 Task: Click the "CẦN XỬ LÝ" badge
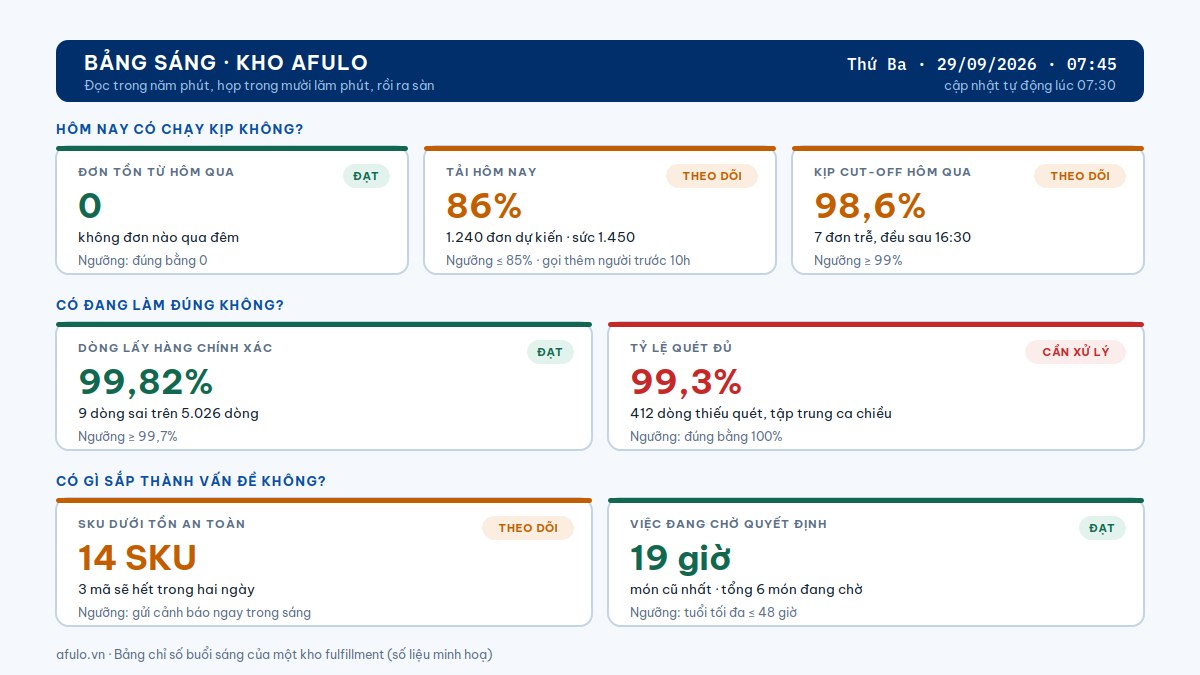coord(1076,352)
